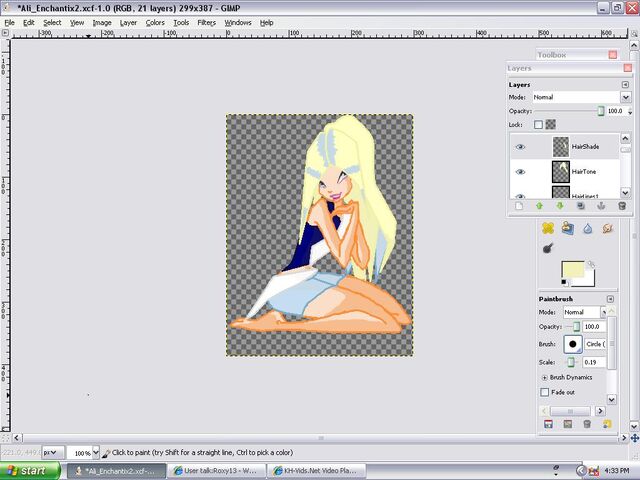Viewport: 640px width, 480px height.
Task: Save tool options preset
Action: click(x=548, y=424)
